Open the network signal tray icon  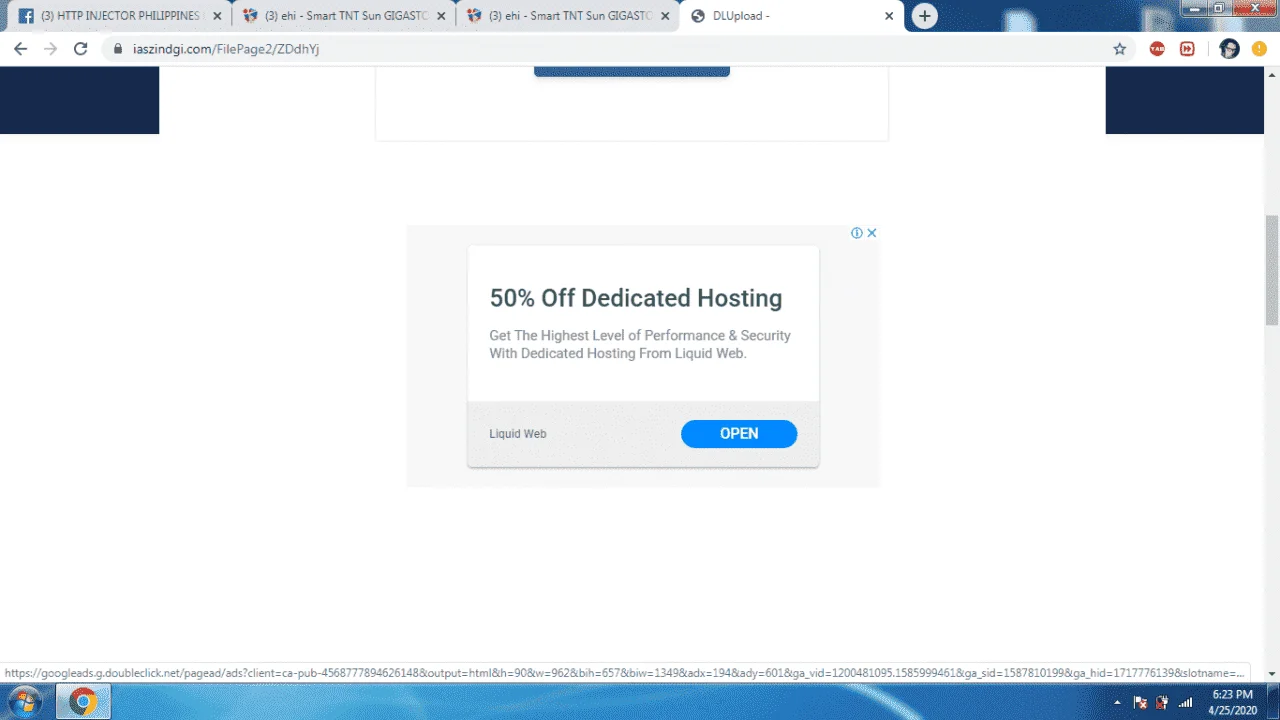click(x=1186, y=702)
